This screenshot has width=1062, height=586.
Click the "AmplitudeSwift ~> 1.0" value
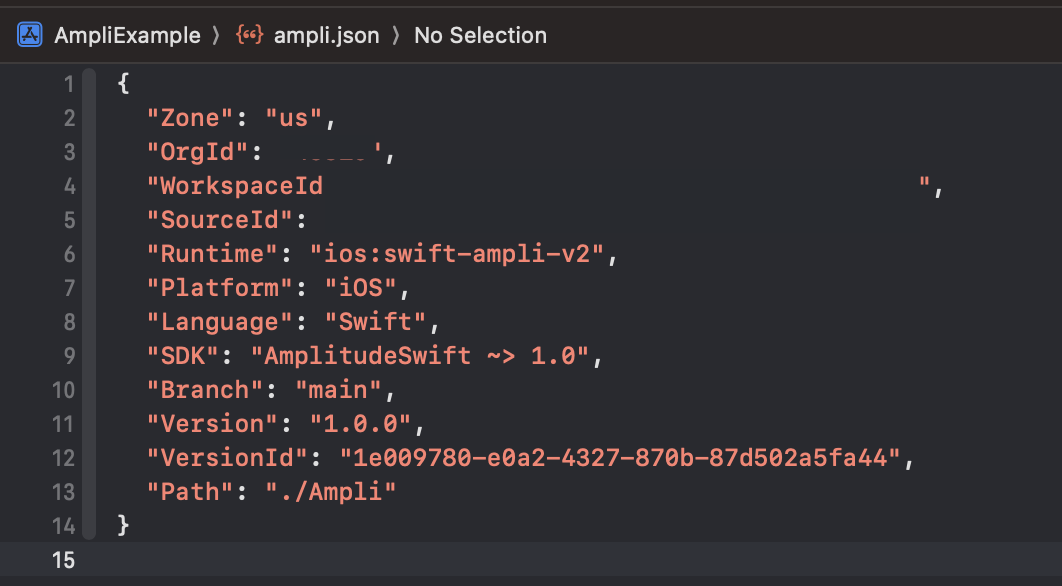[x=420, y=355]
